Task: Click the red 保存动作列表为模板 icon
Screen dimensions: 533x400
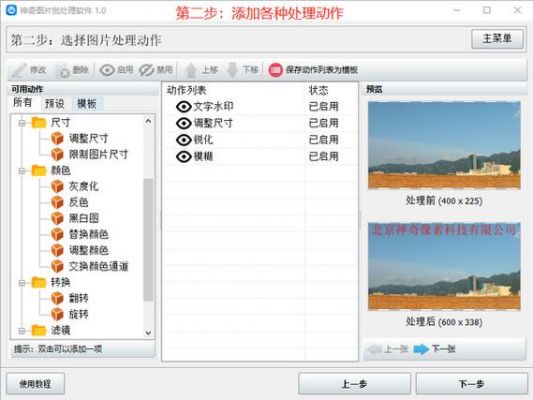Action: point(275,70)
